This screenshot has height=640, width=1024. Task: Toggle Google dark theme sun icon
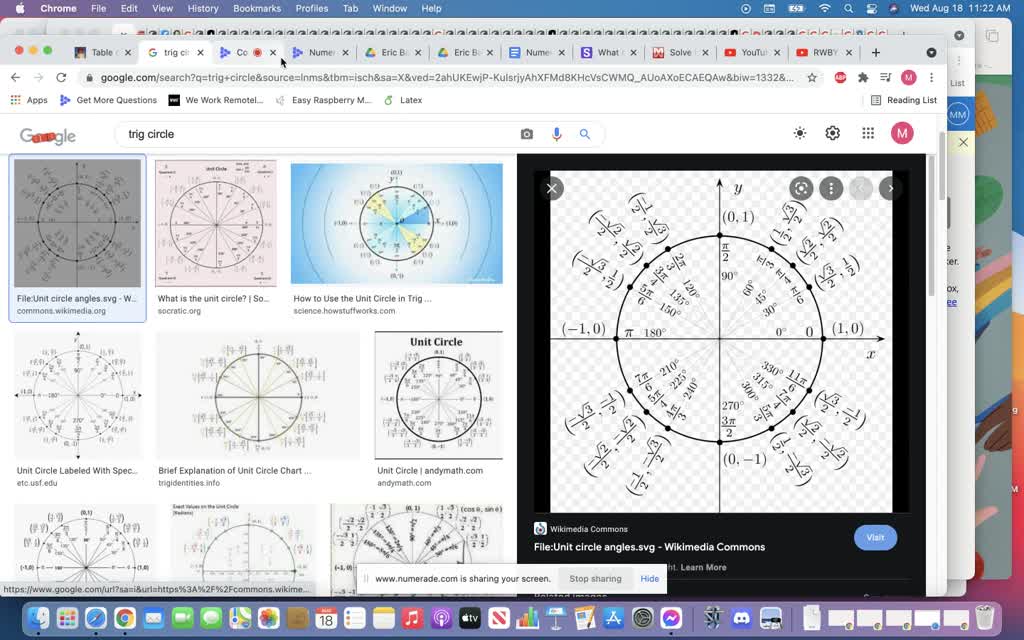coord(799,133)
